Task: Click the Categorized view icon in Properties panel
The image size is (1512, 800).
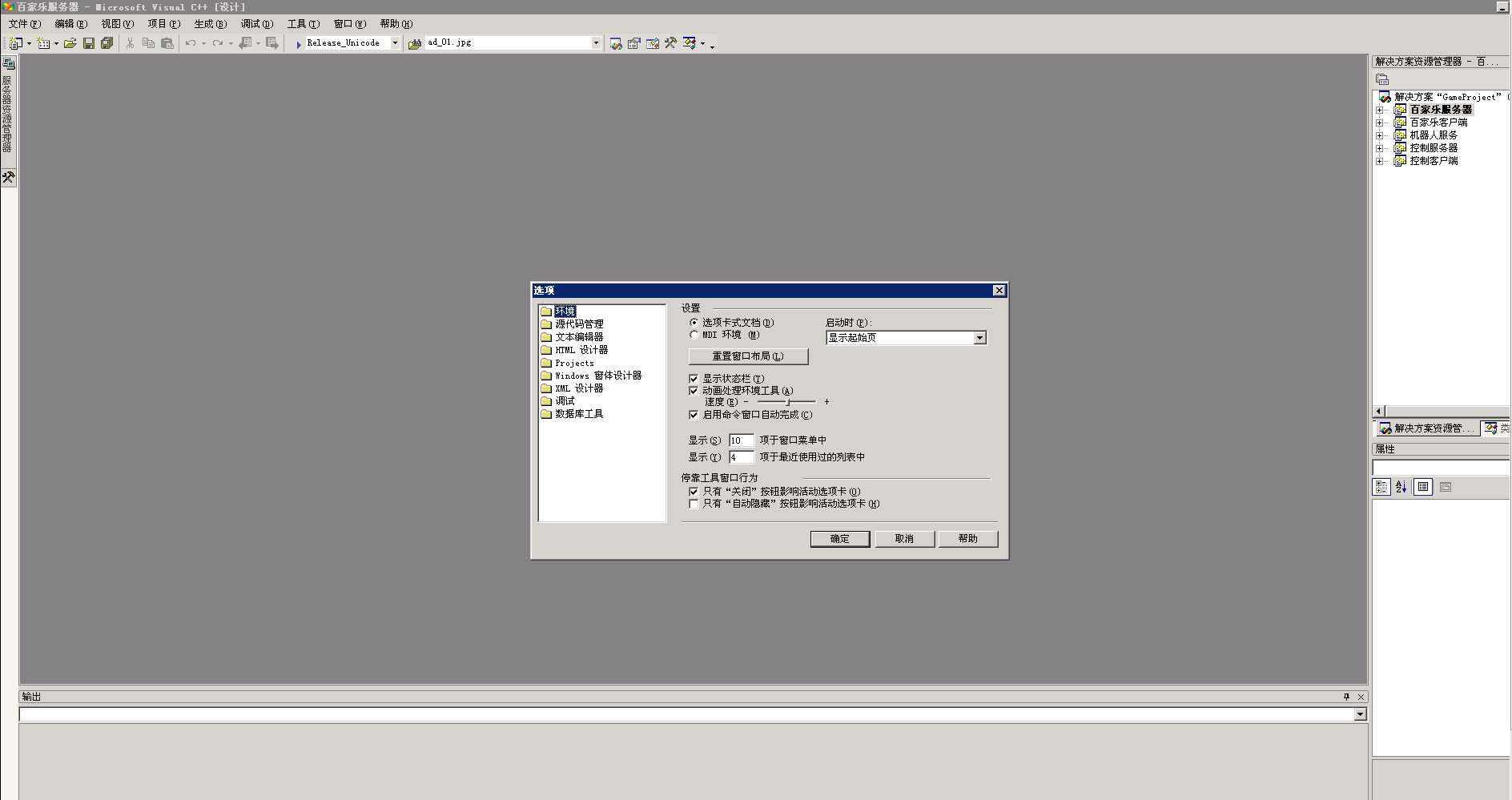Action: pyautogui.click(x=1381, y=487)
